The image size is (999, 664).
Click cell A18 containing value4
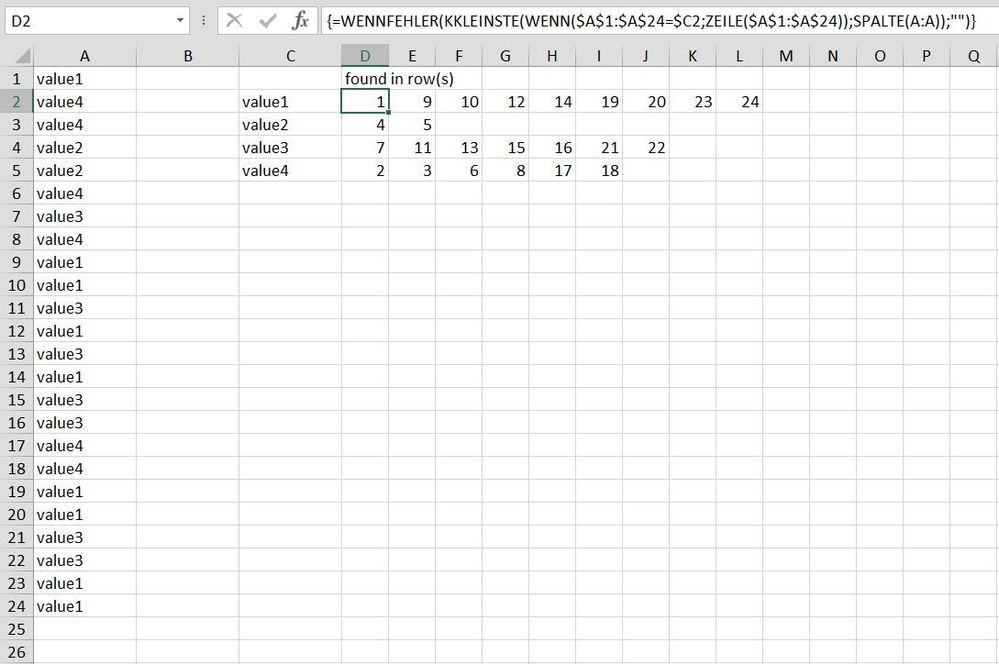click(x=85, y=469)
